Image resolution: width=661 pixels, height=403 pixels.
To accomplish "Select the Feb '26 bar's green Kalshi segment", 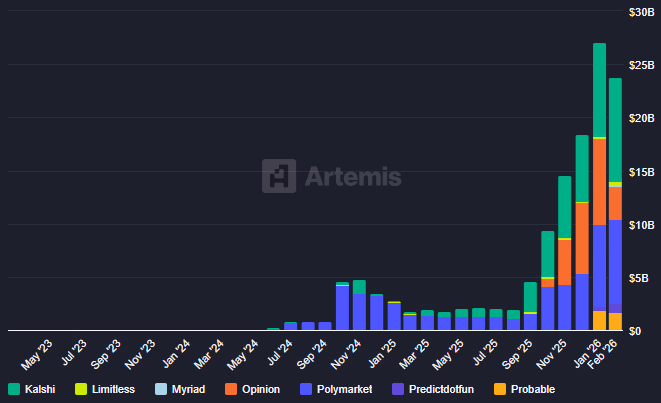I will coord(615,130).
